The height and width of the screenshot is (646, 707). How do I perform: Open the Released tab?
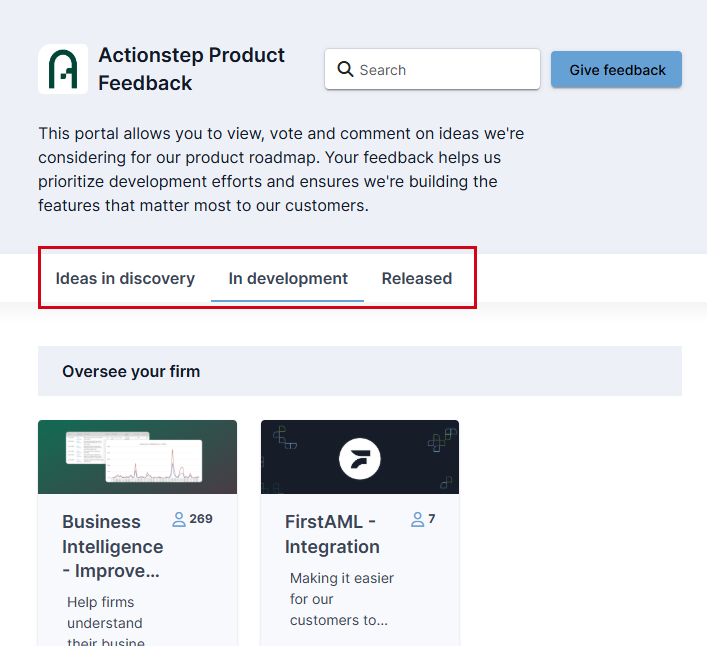click(x=417, y=279)
